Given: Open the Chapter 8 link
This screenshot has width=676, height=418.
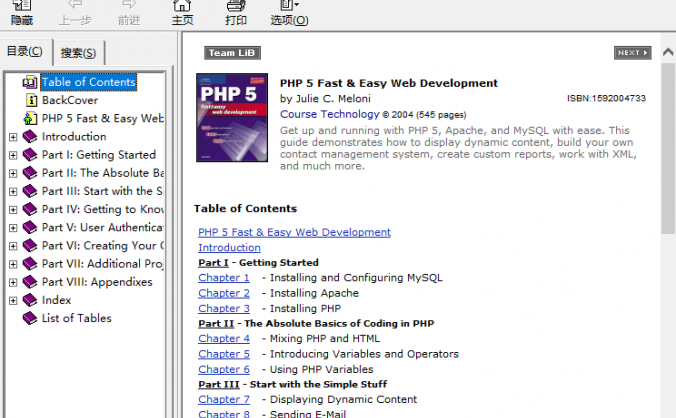Looking at the screenshot, I should [x=224, y=414].
